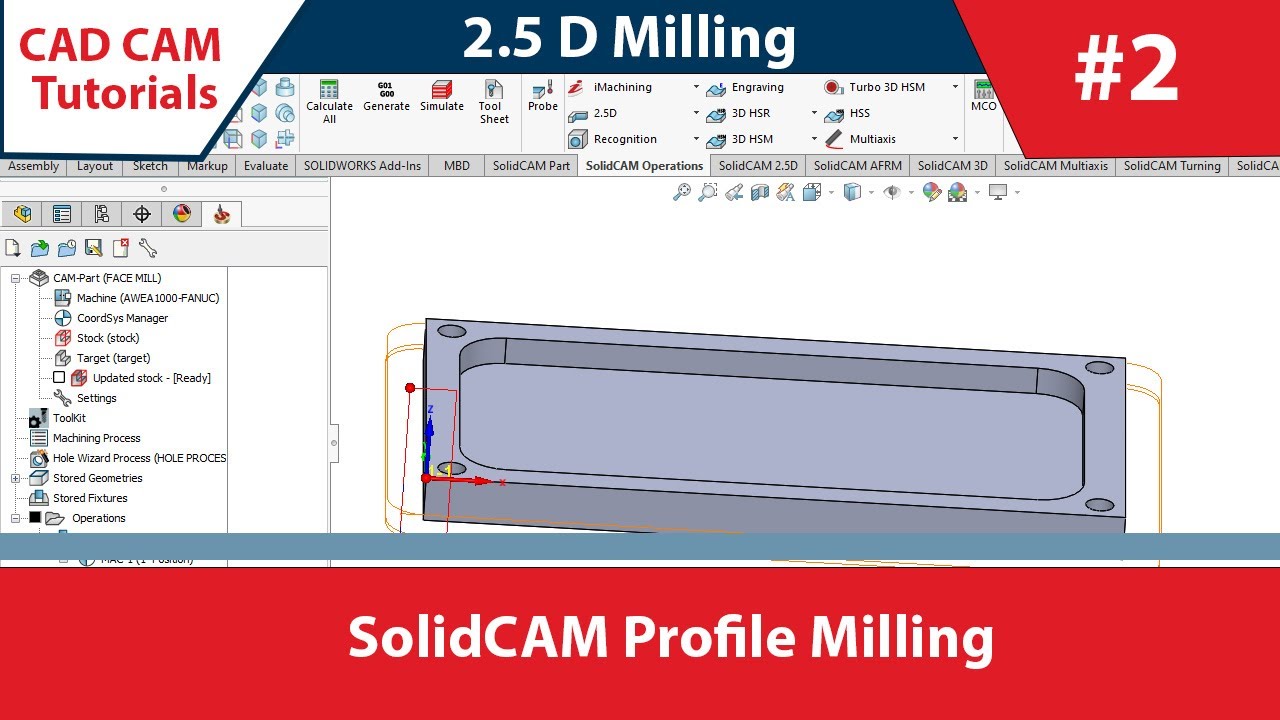Switch to the Evaluate tab
1280x720 pixels.
[x=266, y=166]
